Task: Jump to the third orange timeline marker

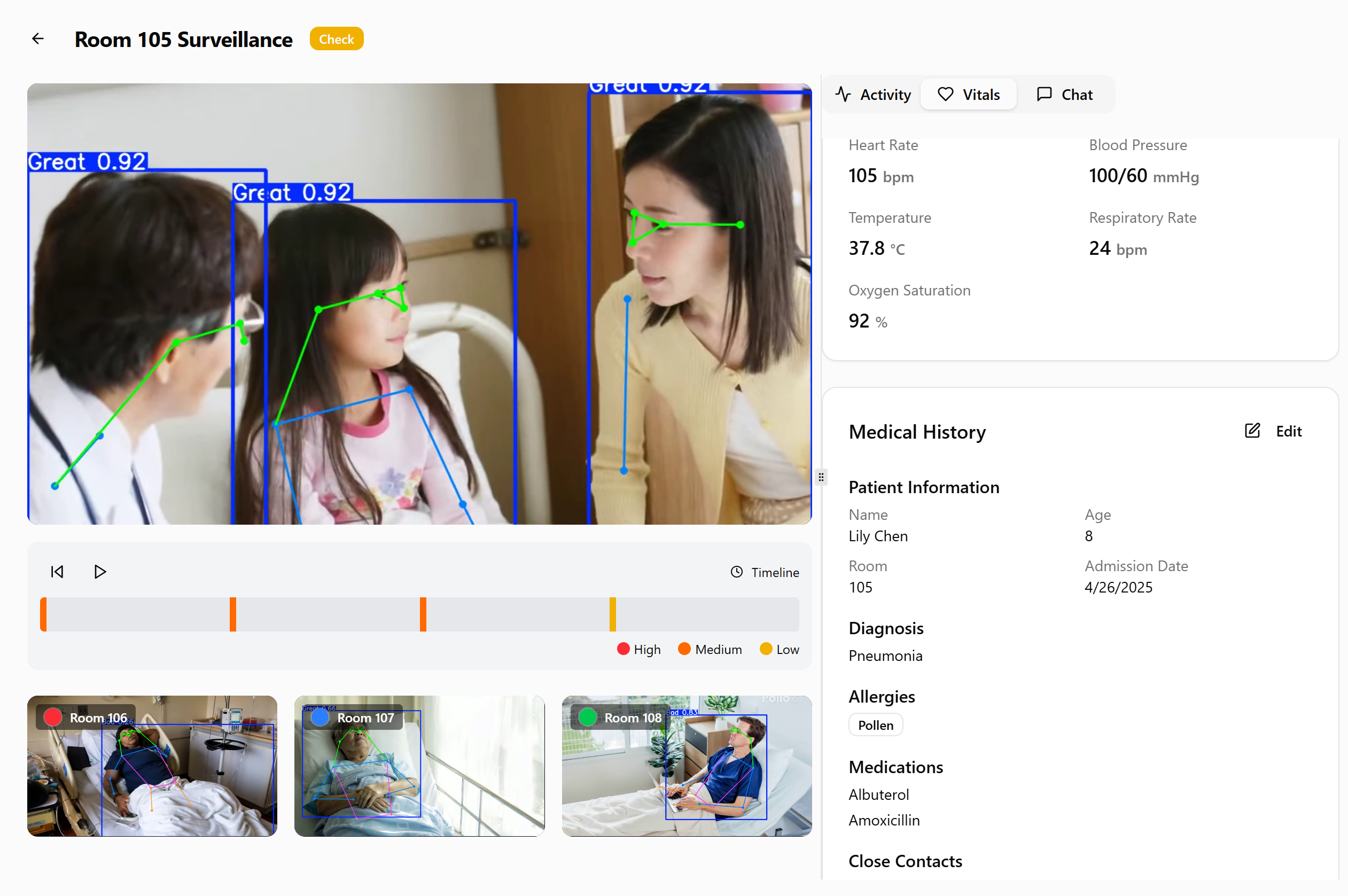Action: [423, 614]
